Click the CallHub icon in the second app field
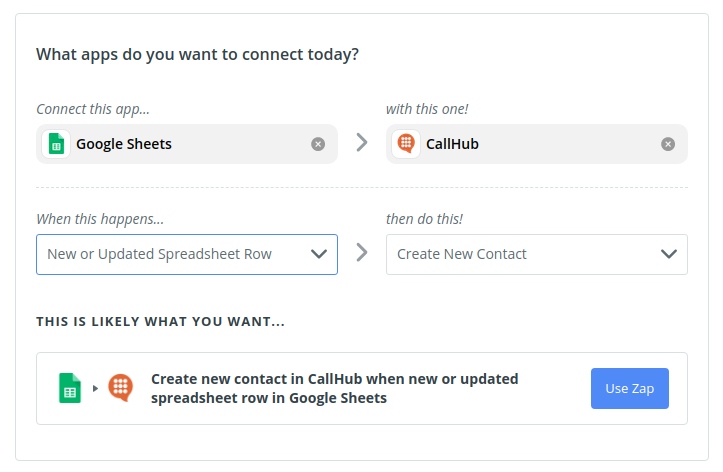Viewport: 723px width, 472px height. coord(406,144)
